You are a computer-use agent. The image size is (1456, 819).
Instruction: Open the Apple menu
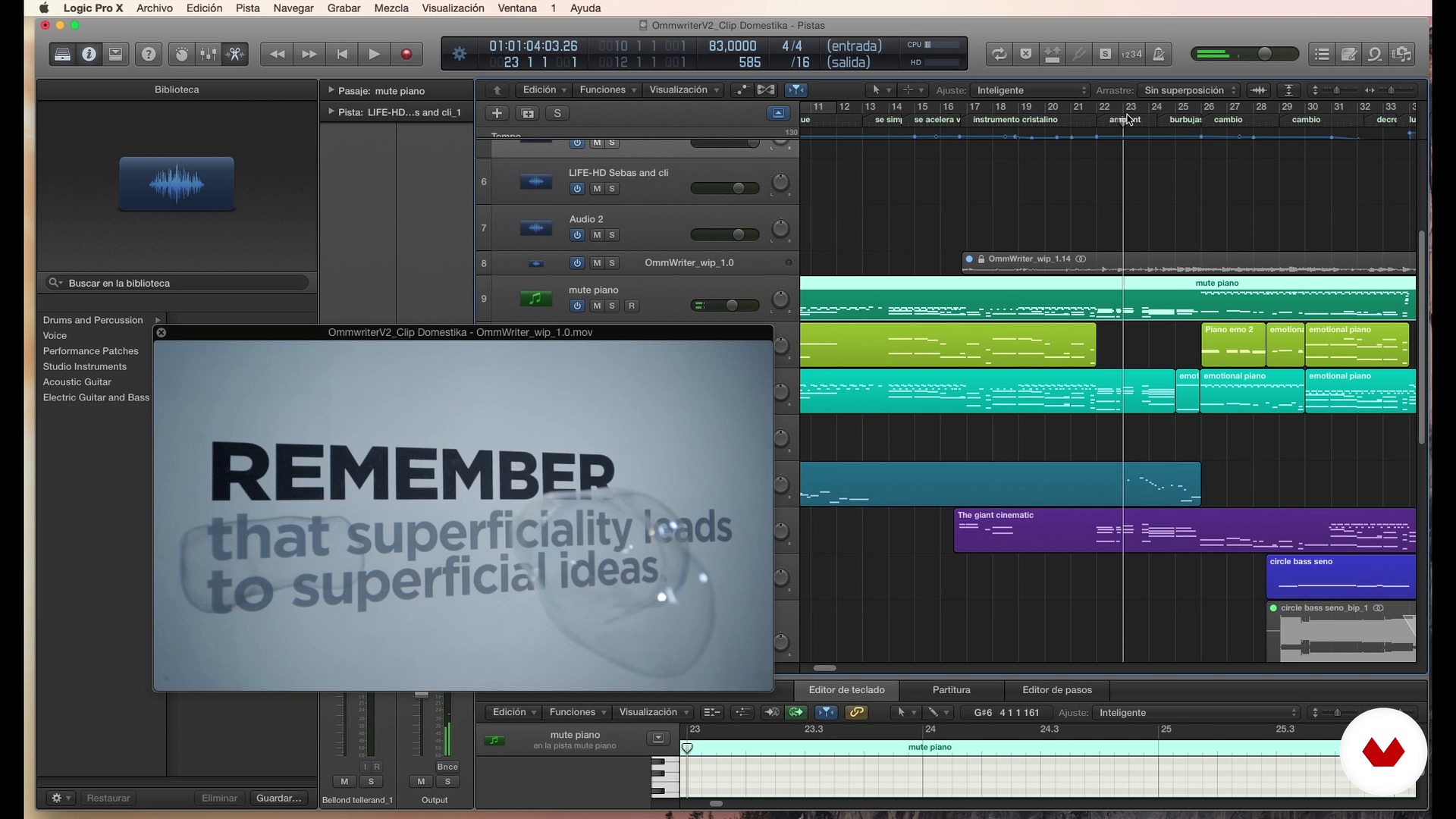click(x=44, y=8)
